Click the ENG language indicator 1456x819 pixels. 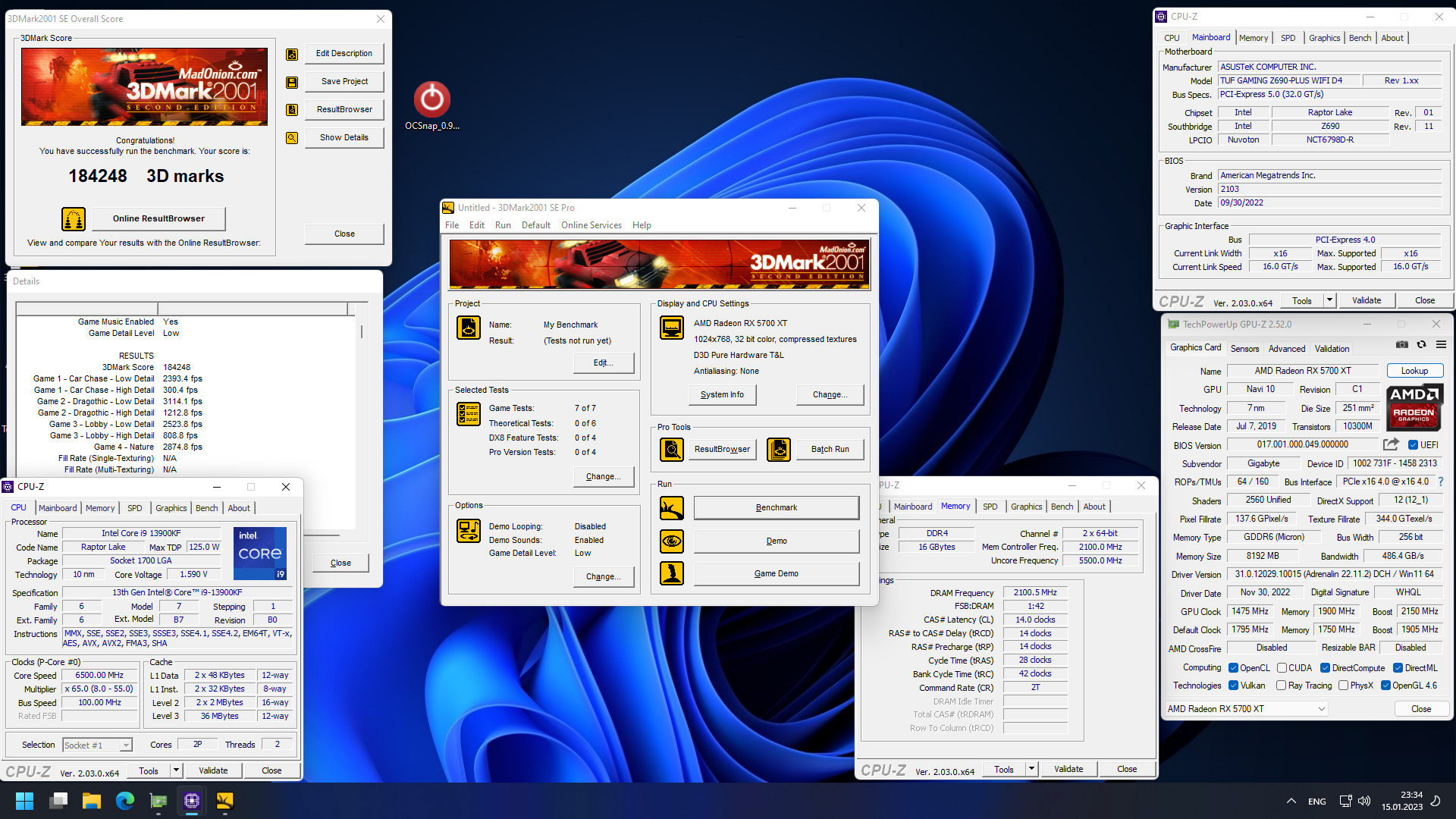tap(1317, 802)
